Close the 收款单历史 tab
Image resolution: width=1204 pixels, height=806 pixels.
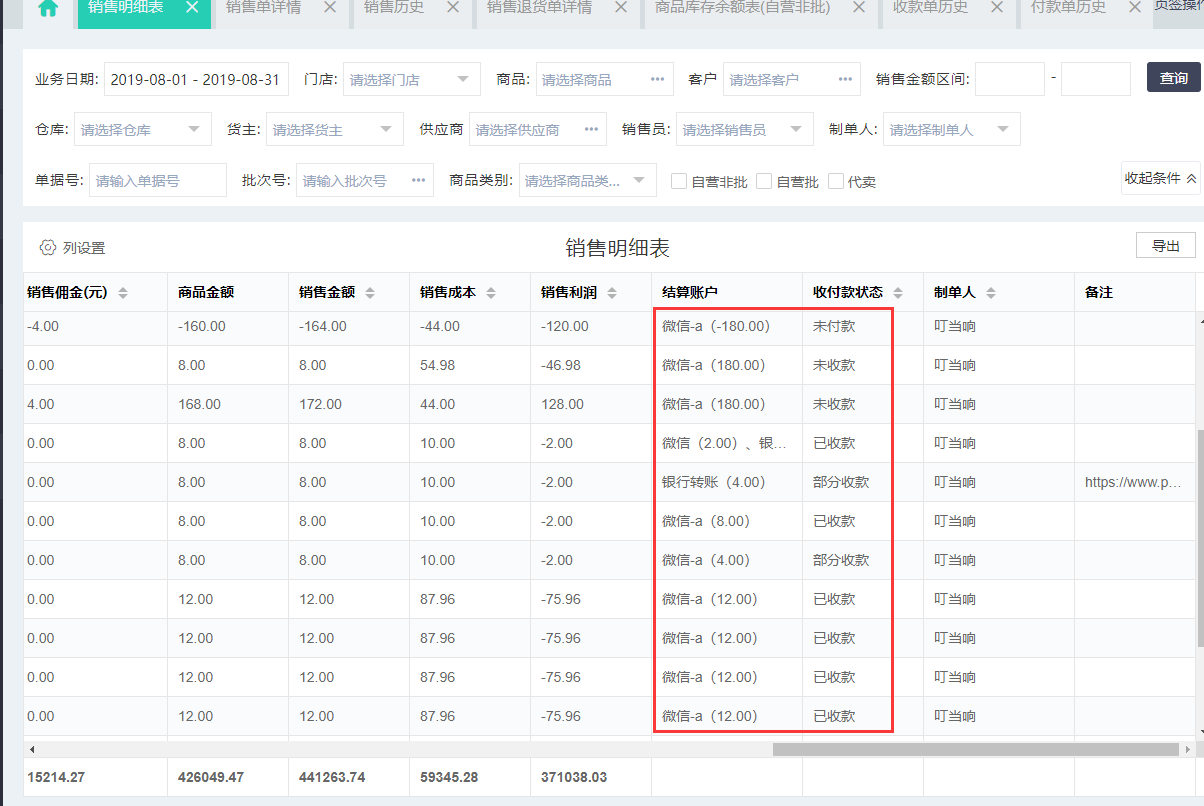pos(997,7)
